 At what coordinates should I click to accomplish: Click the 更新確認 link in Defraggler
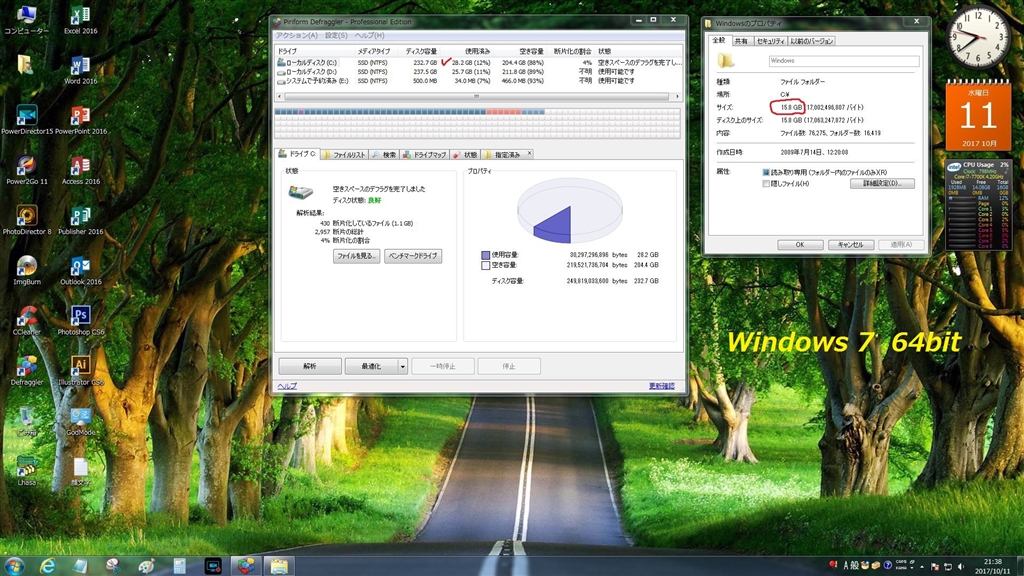pos(662,386)
